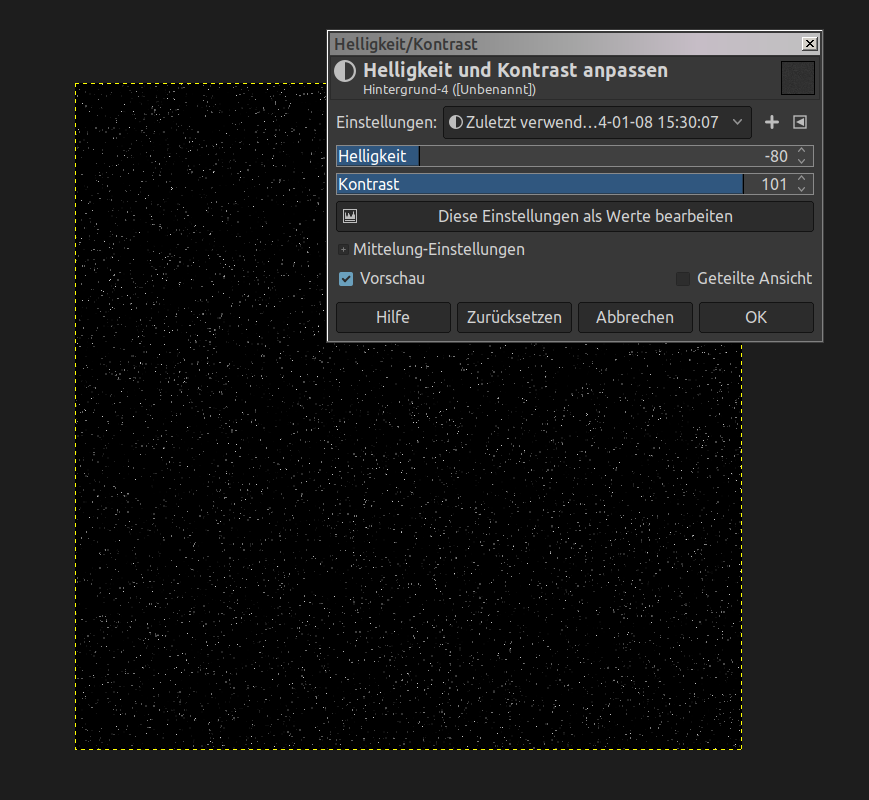Close the Helligkeit/Kontrast dialog
Image resolution: width=869 pixels, height=800 pixels.
click(810, 43)
